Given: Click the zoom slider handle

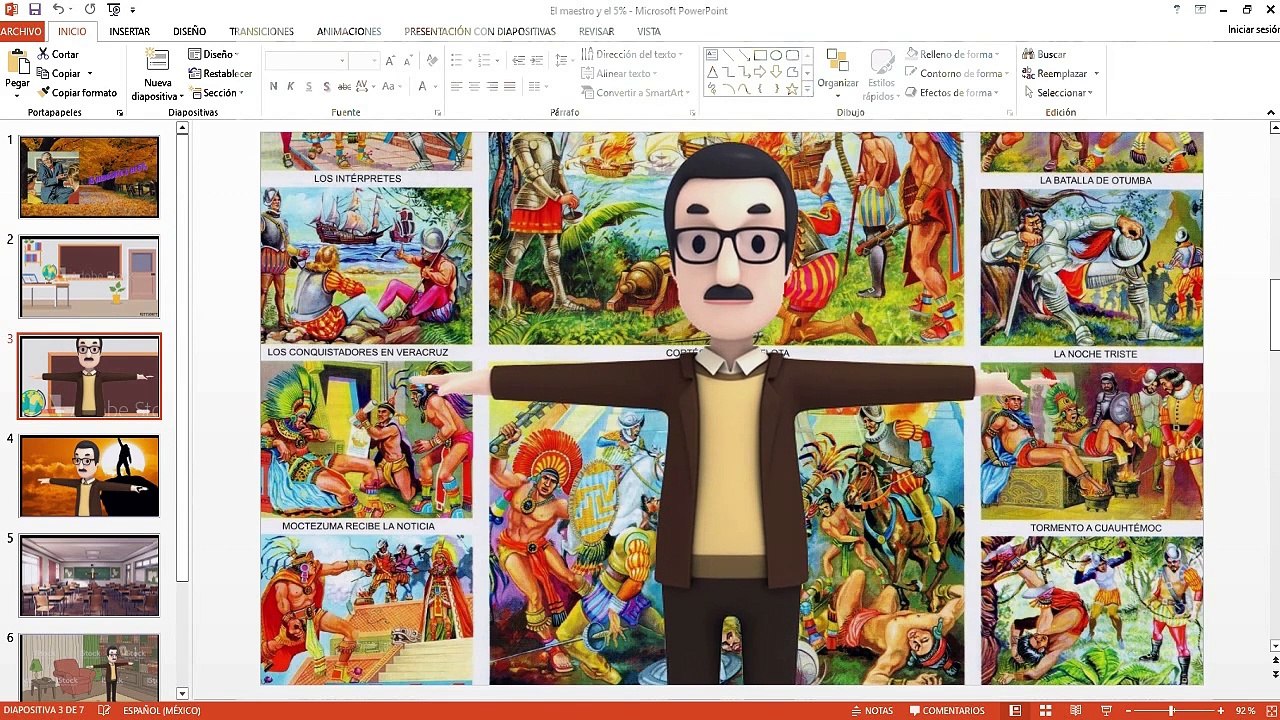Looking at the screenshot, I should (x=1171, y=711).
